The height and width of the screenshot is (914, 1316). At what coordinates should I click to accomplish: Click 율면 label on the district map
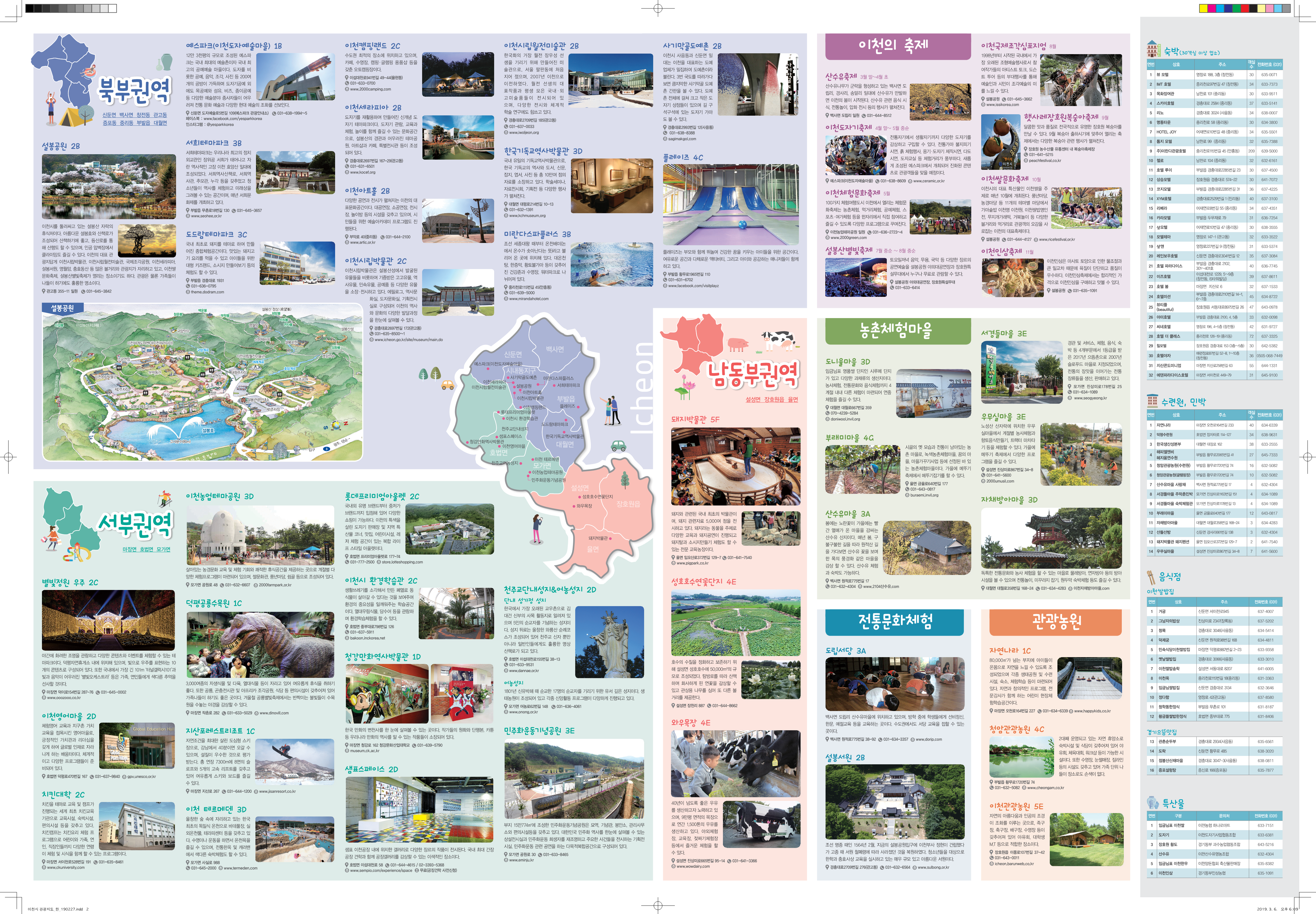click(593, 549)
